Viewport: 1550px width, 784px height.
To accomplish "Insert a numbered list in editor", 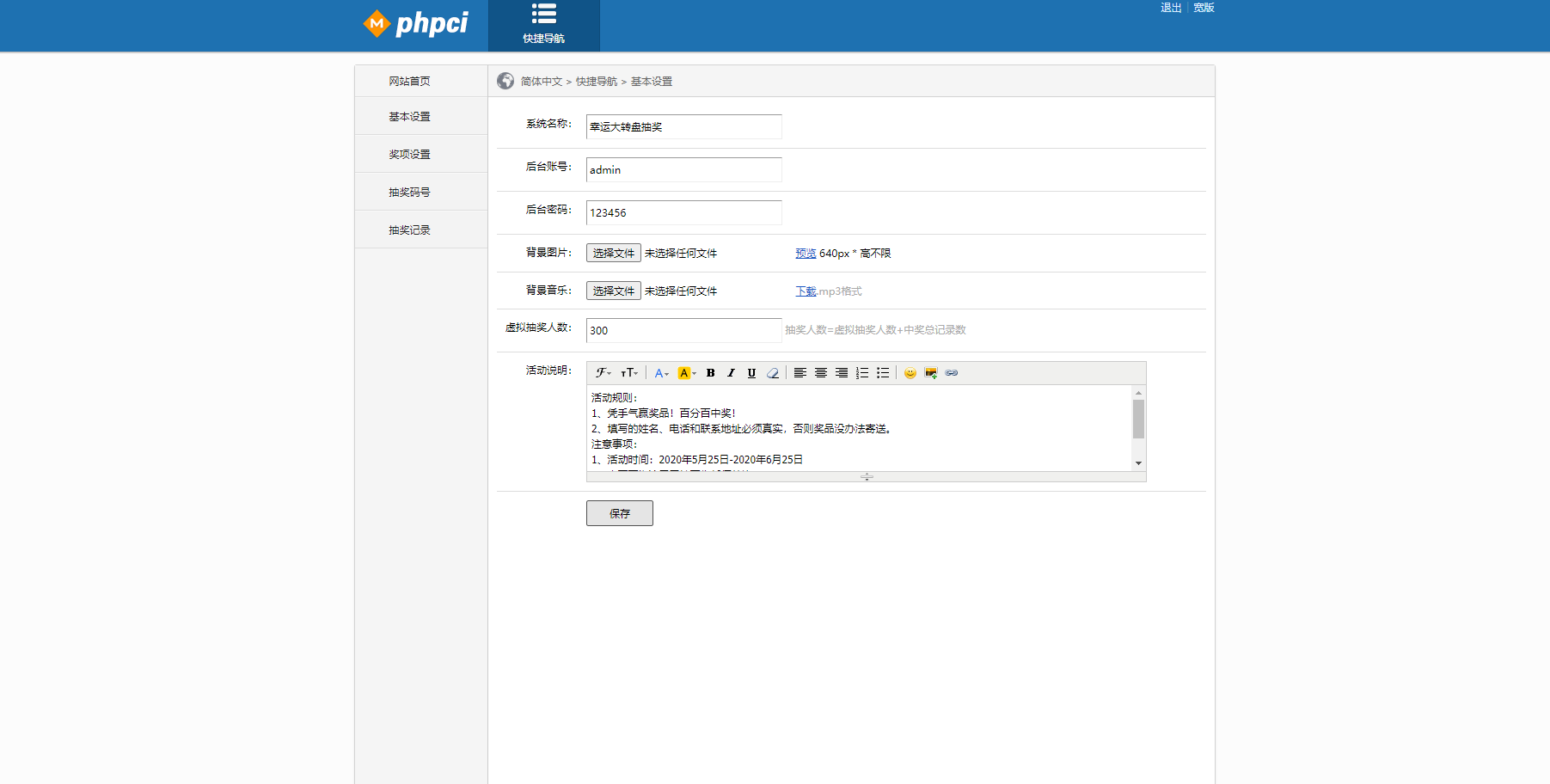I will (x=862, y=373).
